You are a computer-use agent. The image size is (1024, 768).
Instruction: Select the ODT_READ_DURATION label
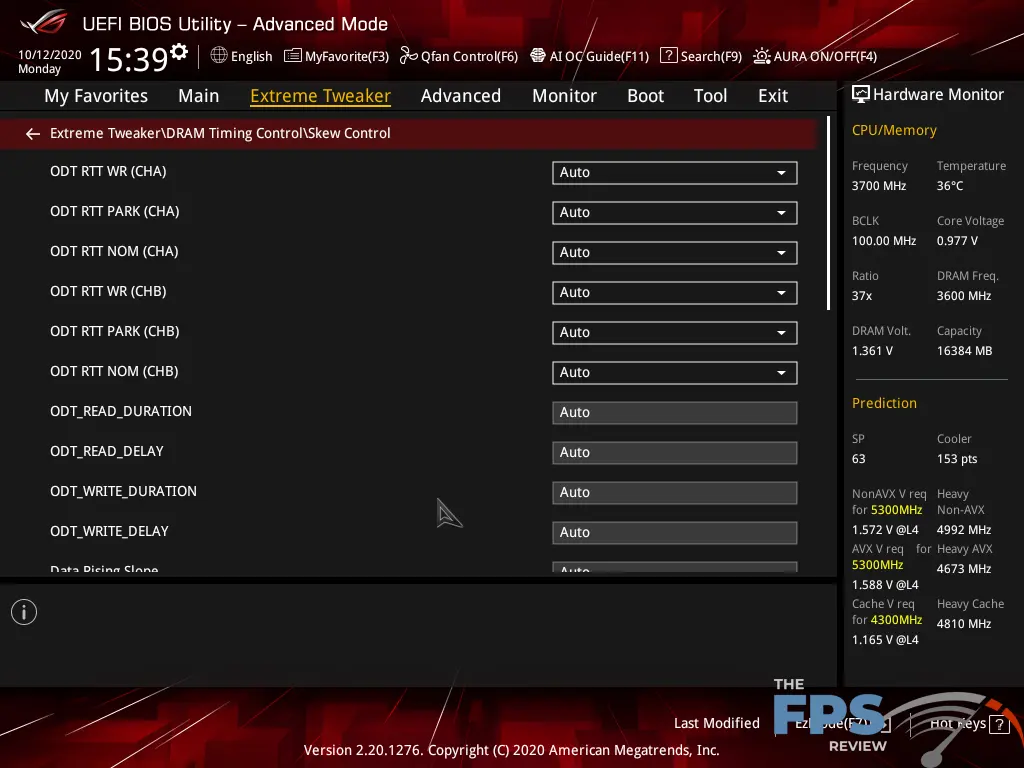(x=121, y=411)
